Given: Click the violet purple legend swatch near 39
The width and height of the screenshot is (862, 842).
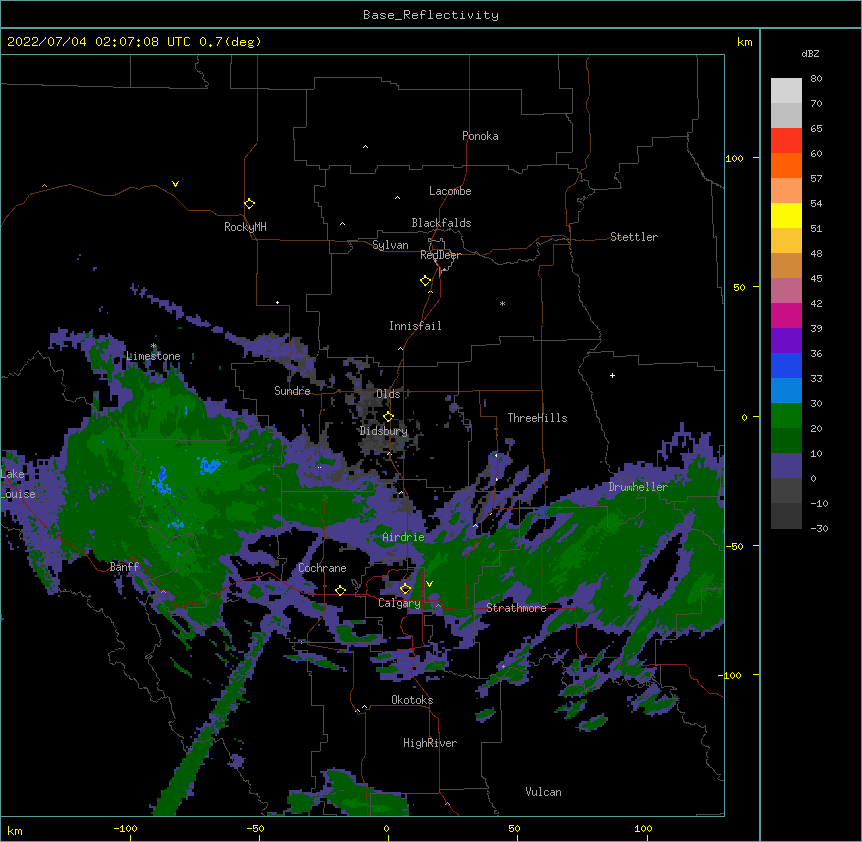Looking at the screenshot, I should (x=786, y=340).
